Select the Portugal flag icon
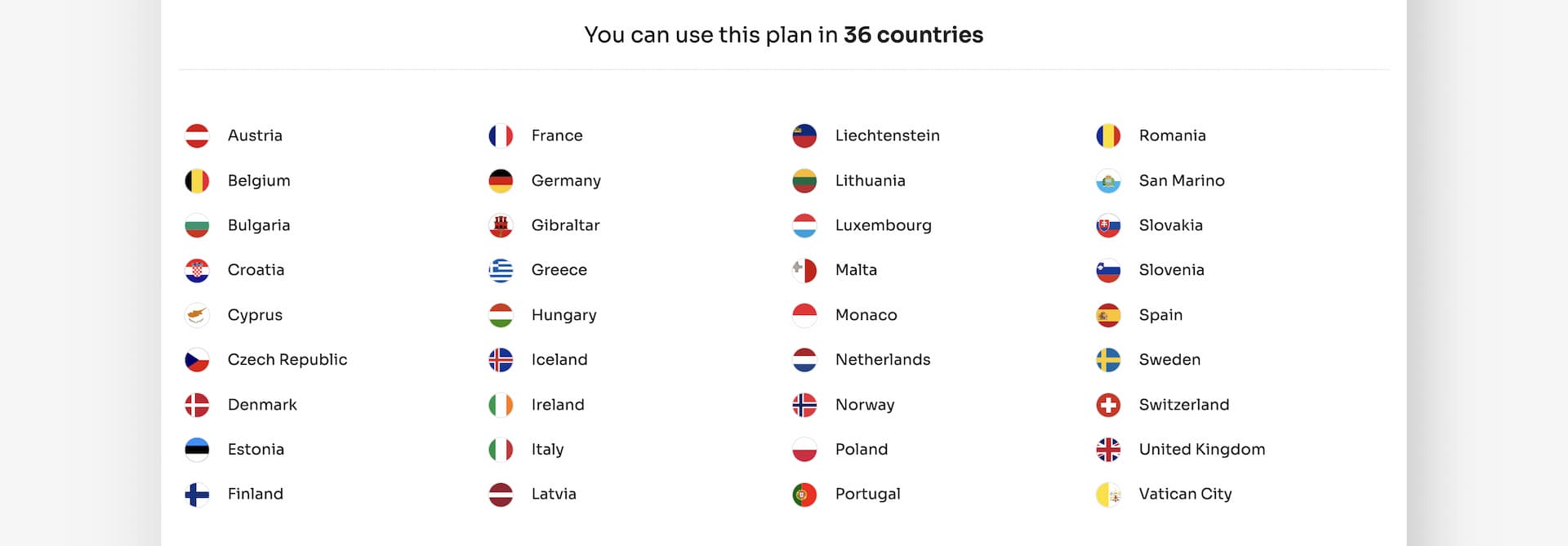 tap(804, 495)
